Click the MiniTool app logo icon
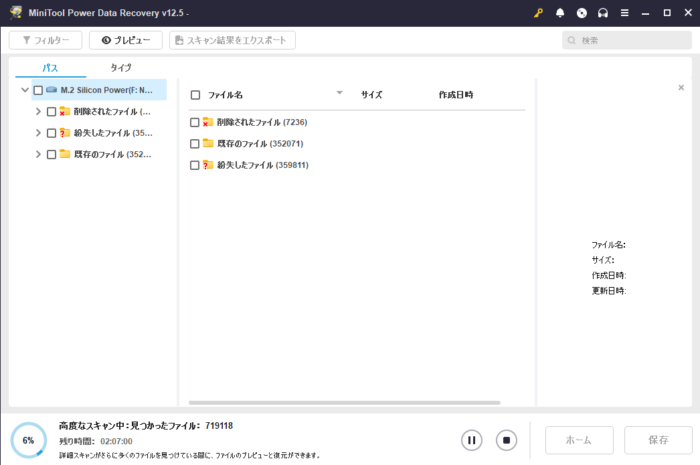The image size is (700, 465). tap(16, 12)
